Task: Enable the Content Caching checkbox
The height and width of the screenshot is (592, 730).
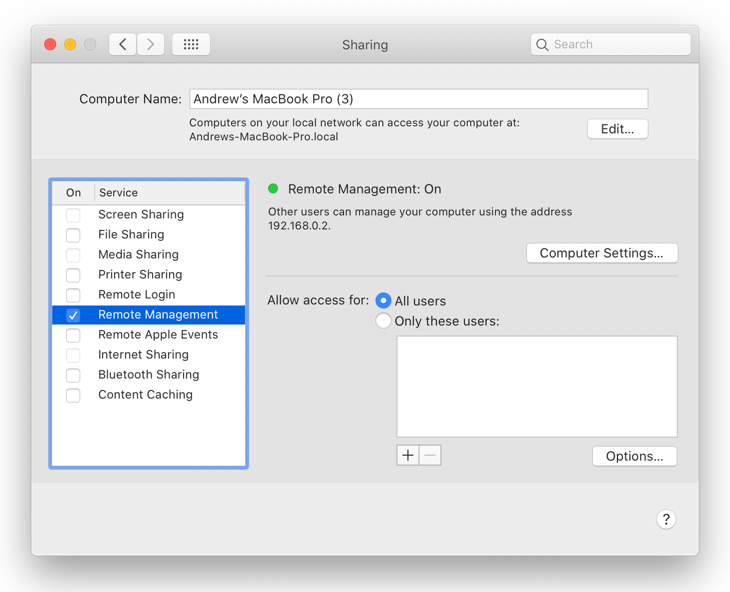Action: point(73,395)
